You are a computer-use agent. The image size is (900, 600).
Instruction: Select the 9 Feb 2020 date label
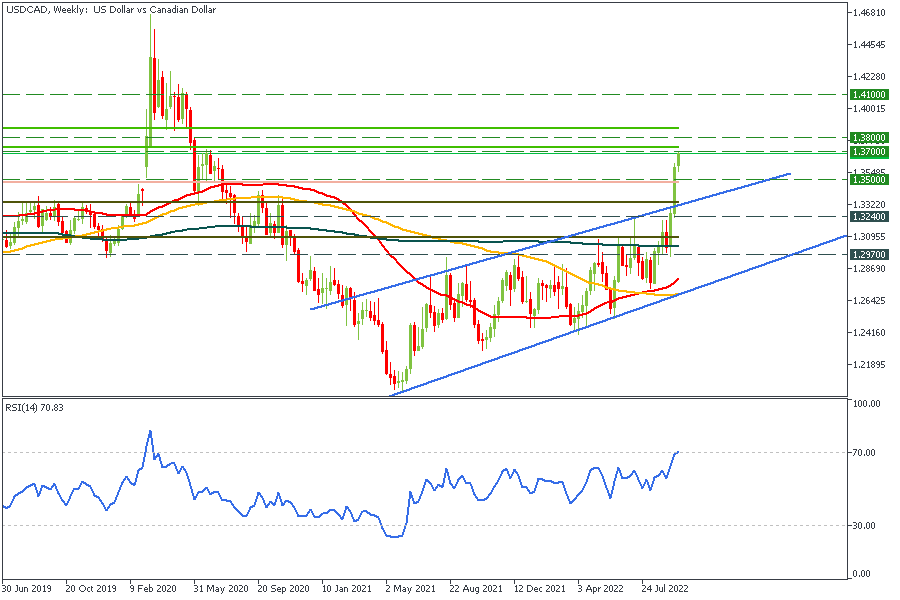pos(156,589)
